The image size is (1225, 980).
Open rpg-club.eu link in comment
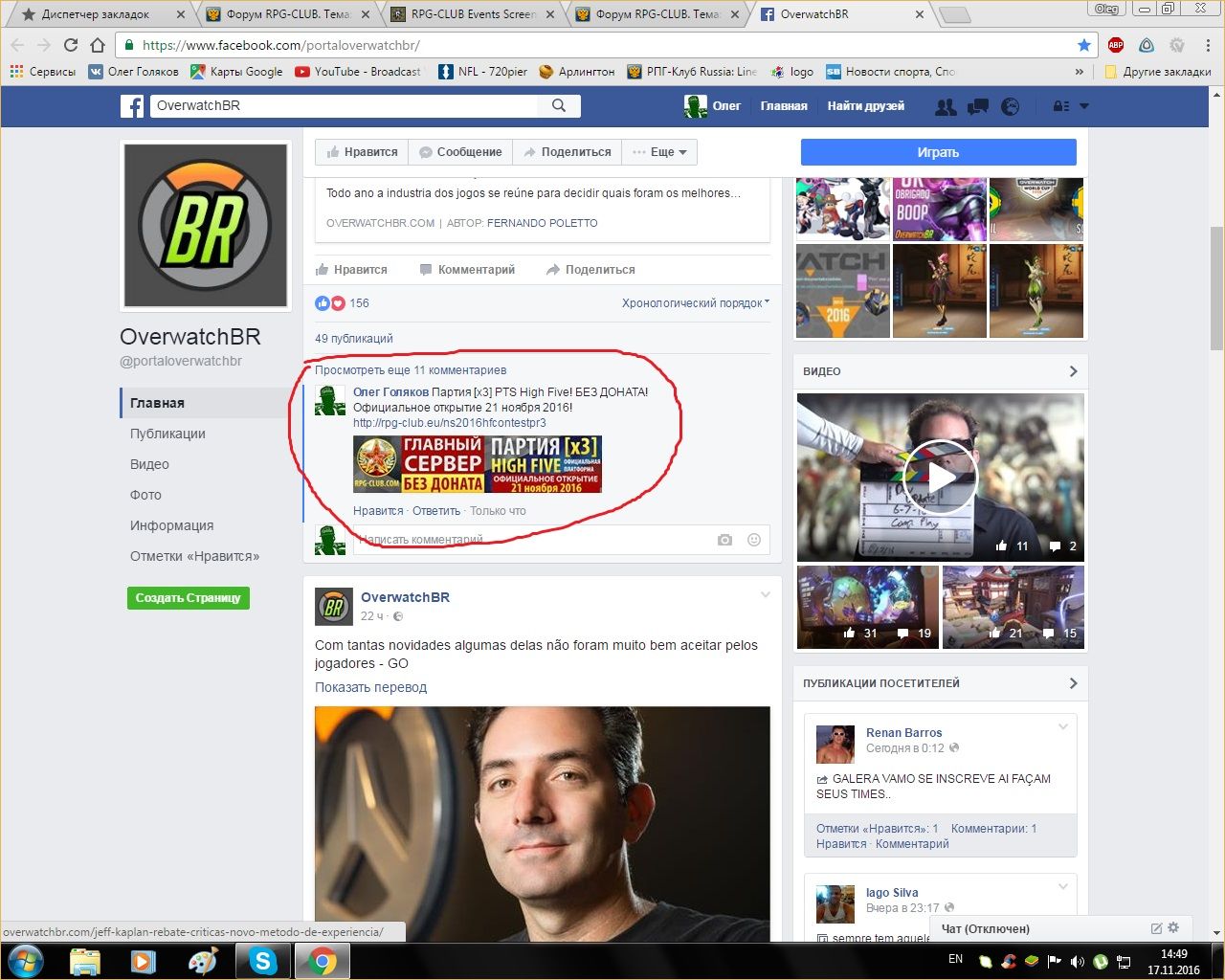[450, 422]
